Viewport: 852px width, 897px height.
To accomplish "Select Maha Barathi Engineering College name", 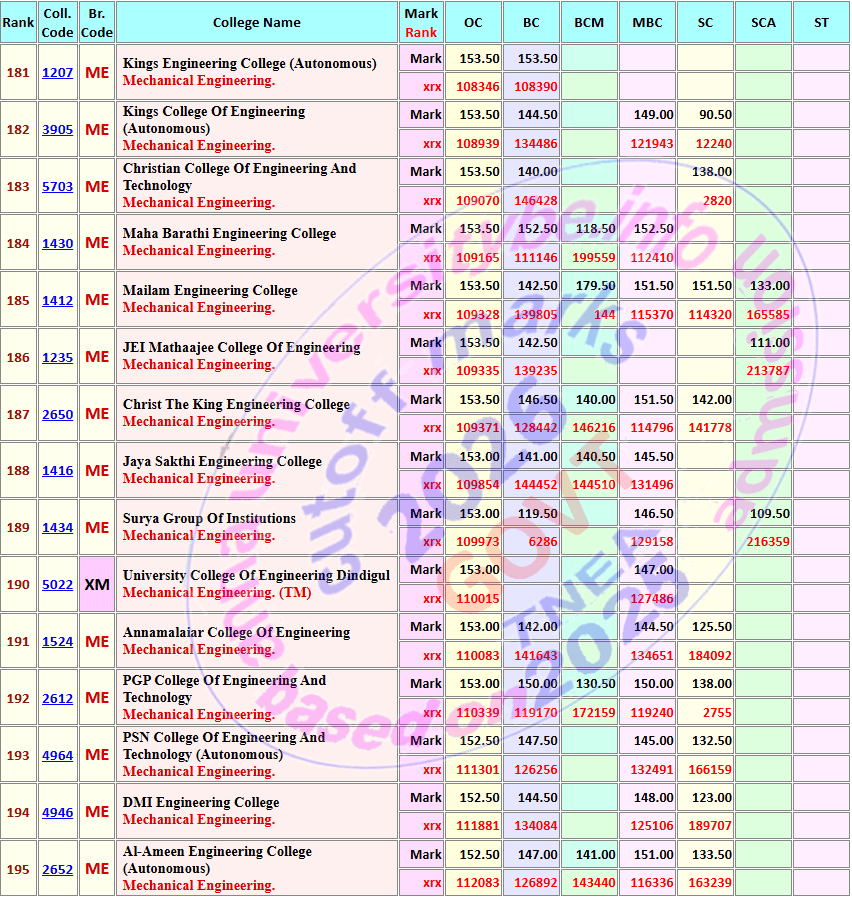I will pyautogui.click(x=229, y=233).
